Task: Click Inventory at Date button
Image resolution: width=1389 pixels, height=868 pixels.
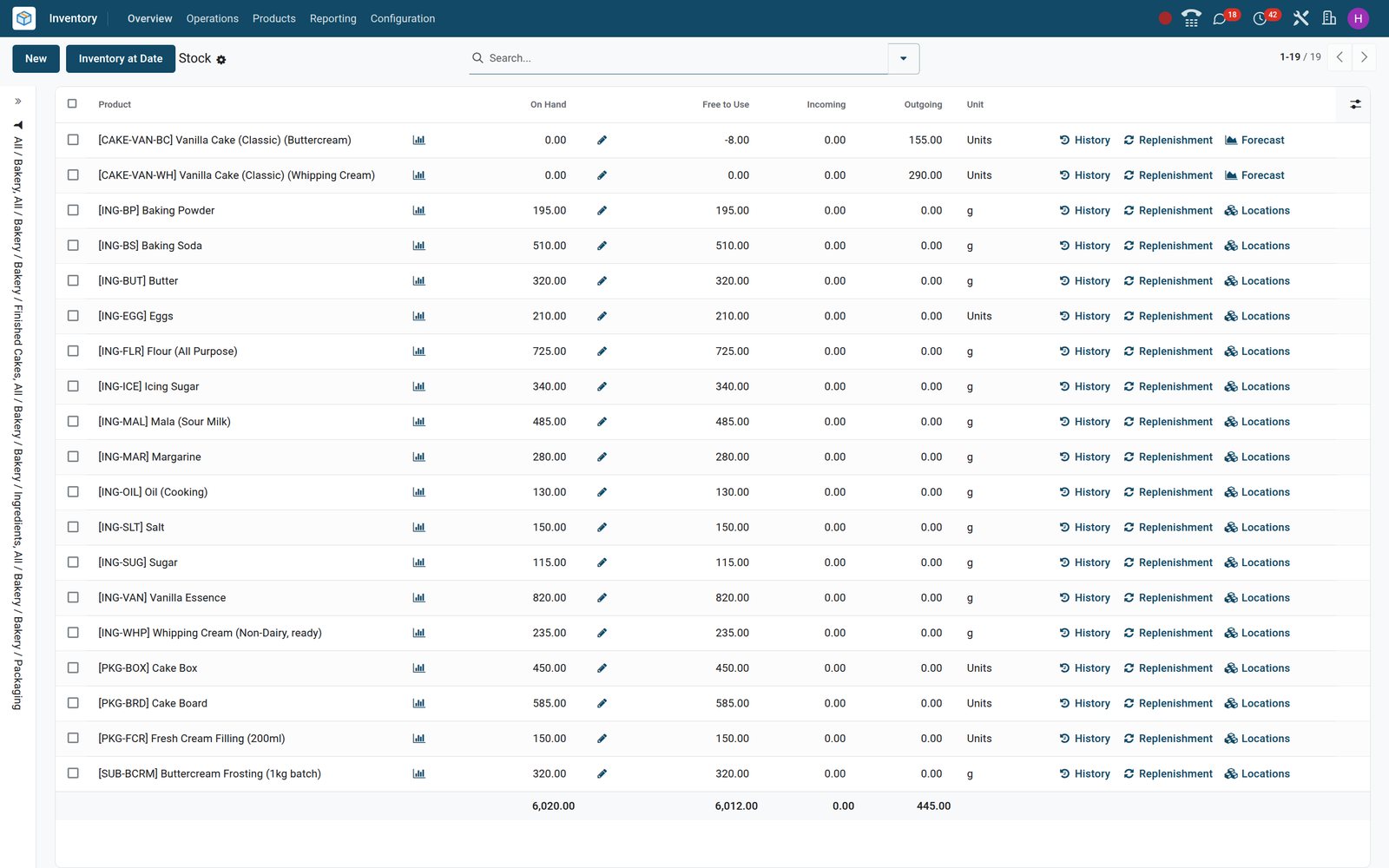Action: click(121, 59)
